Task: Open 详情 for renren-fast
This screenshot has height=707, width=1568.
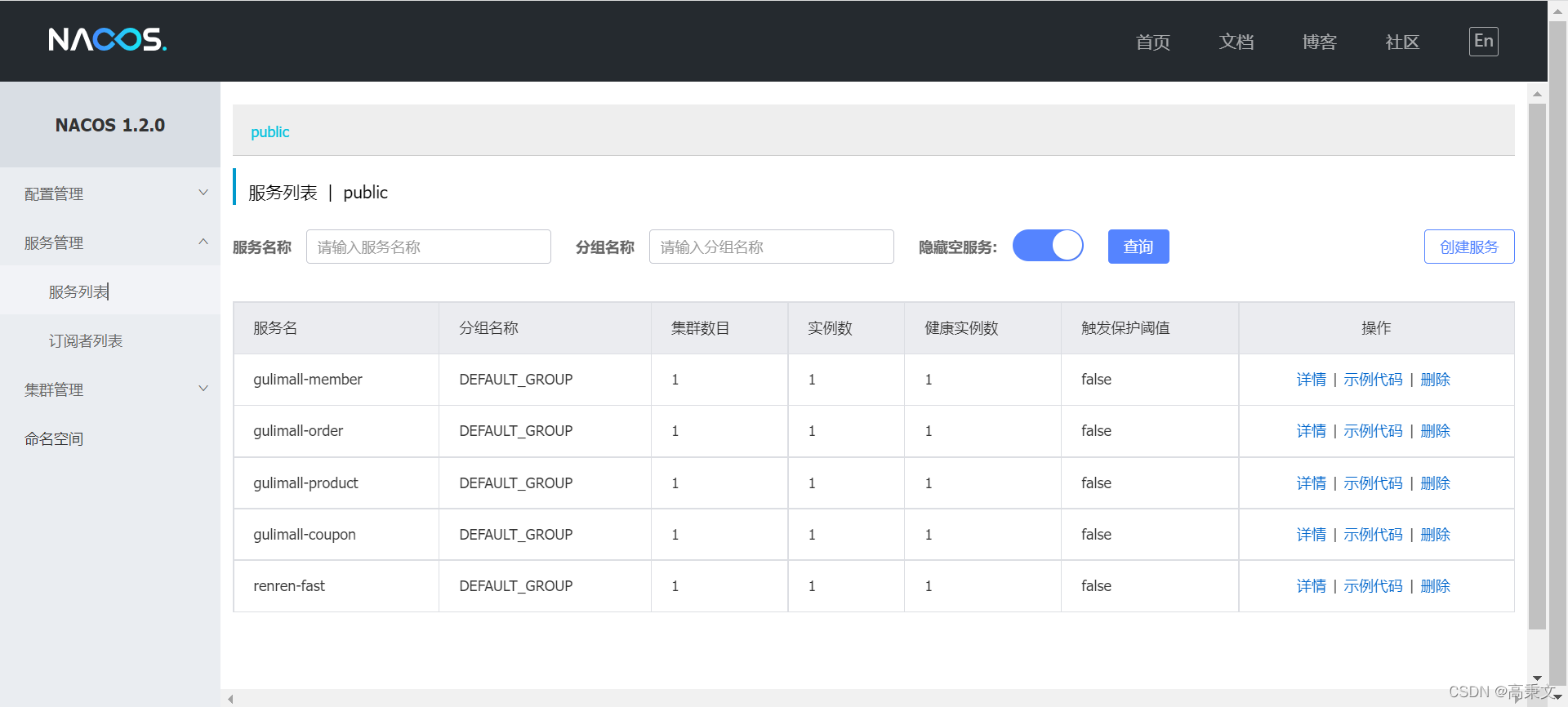Action: 1311,586
